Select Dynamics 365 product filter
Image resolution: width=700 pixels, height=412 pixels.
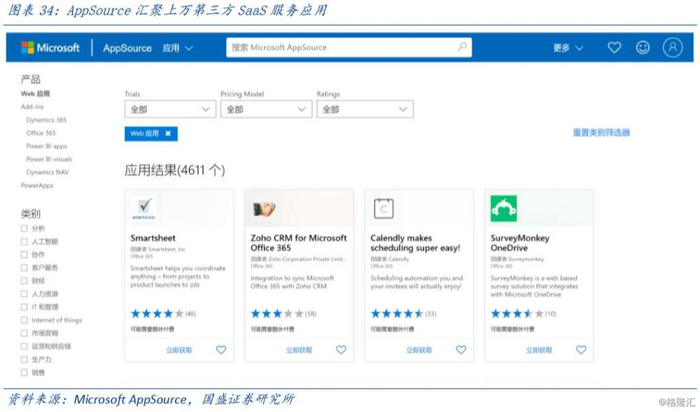tap(46, 120)
